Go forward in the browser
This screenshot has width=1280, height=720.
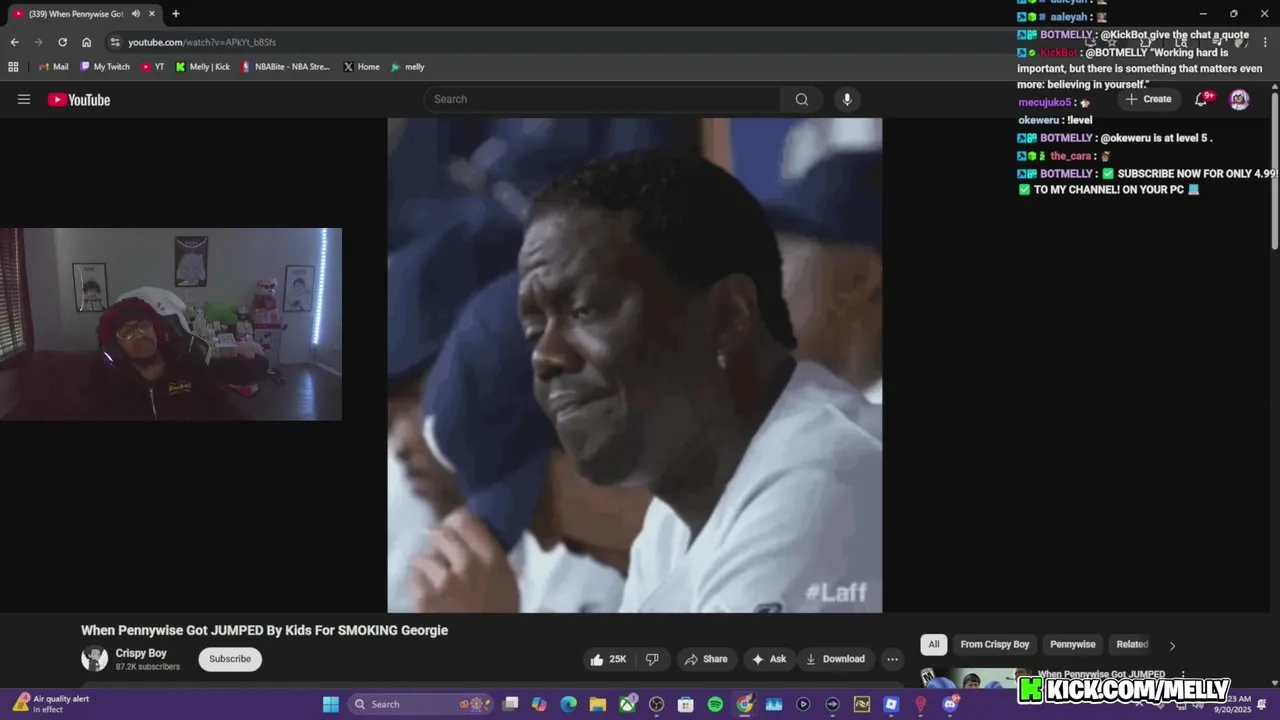39,42
